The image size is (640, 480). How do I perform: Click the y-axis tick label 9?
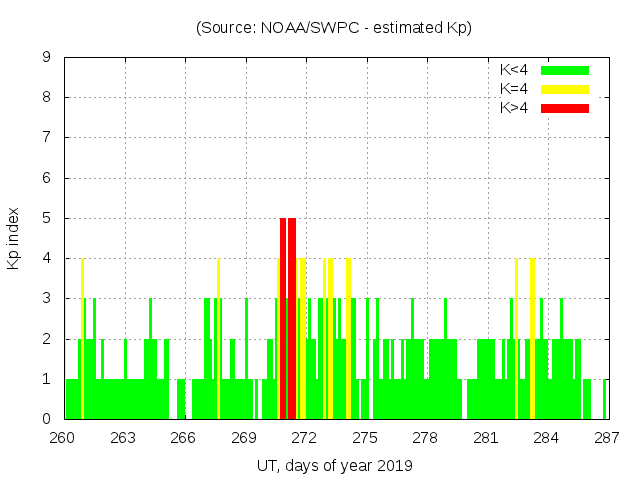pos(47,58)
